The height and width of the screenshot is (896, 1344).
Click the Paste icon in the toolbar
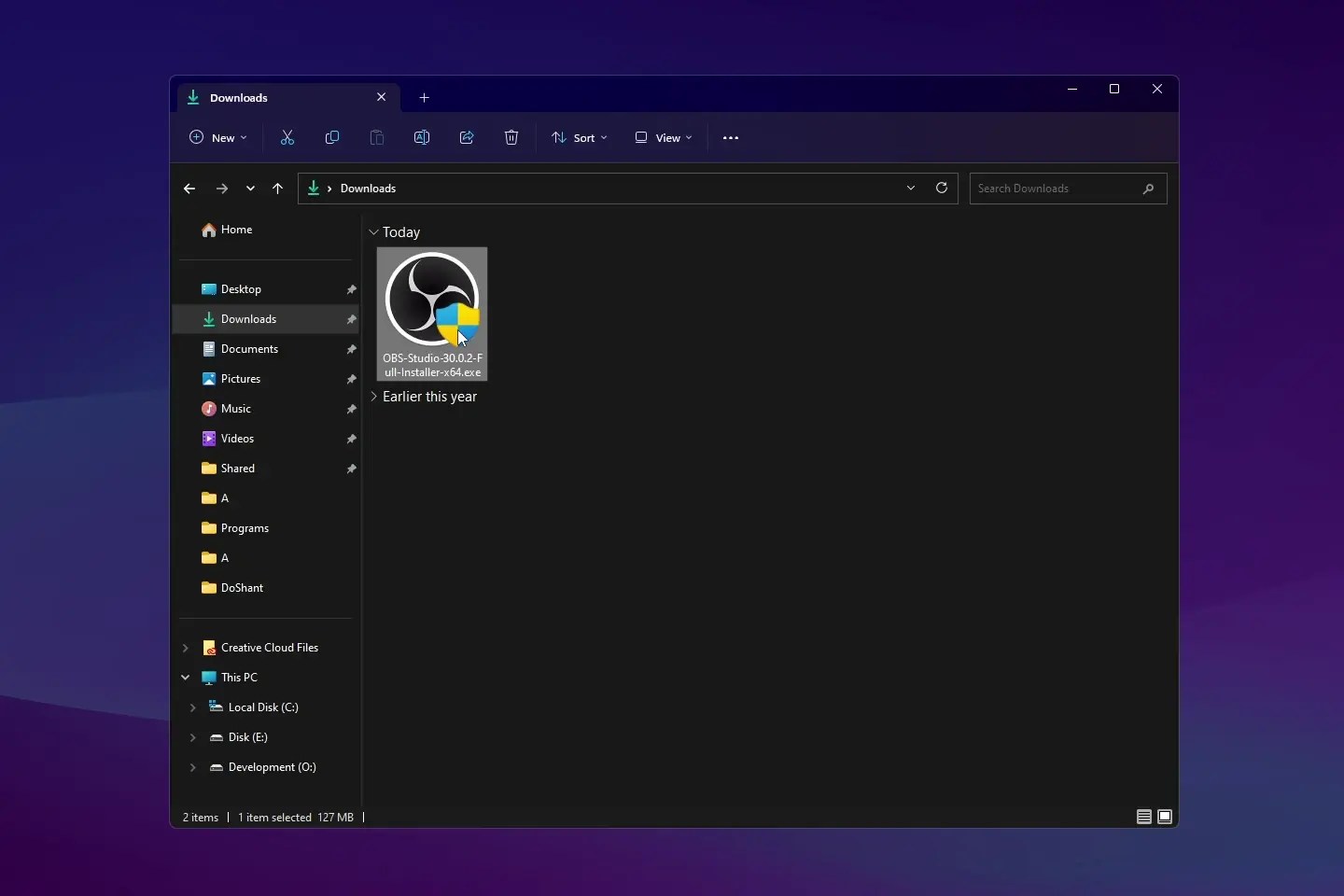(x=376, y=137)
